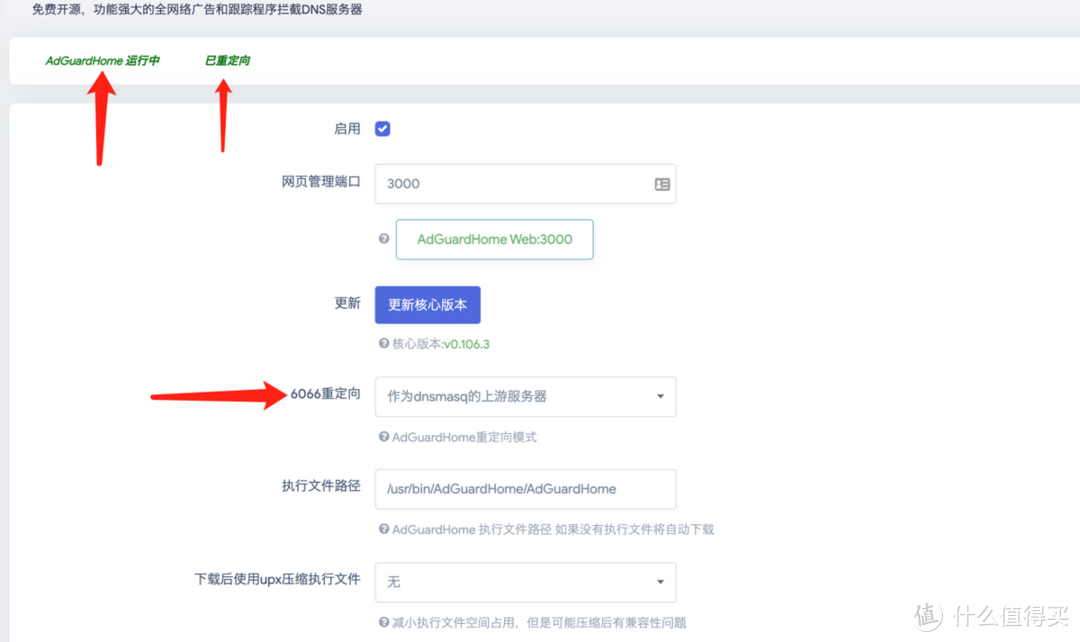Click the help icon next to 核心版本:v0.106.3

(386, 343)
